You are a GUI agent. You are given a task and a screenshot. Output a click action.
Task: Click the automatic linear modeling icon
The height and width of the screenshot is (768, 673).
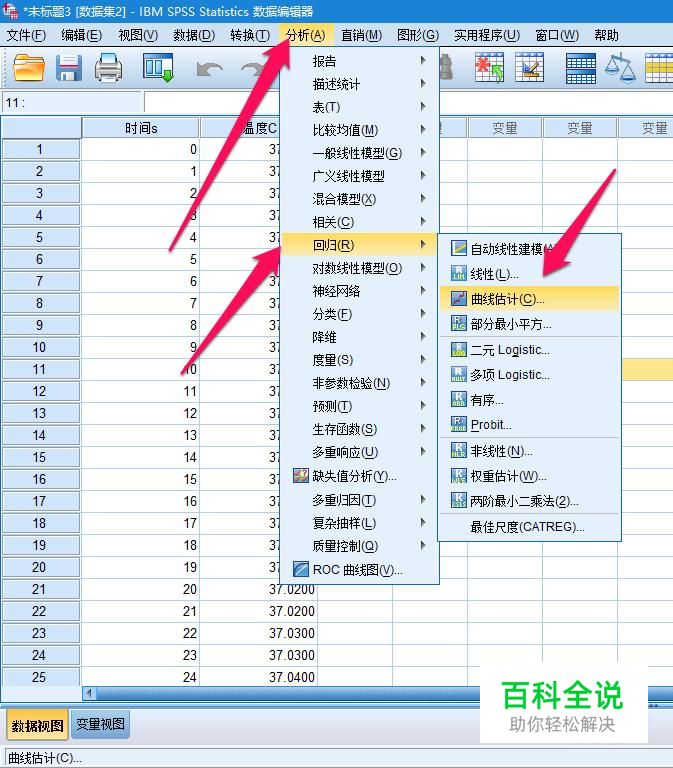[458, 248]
